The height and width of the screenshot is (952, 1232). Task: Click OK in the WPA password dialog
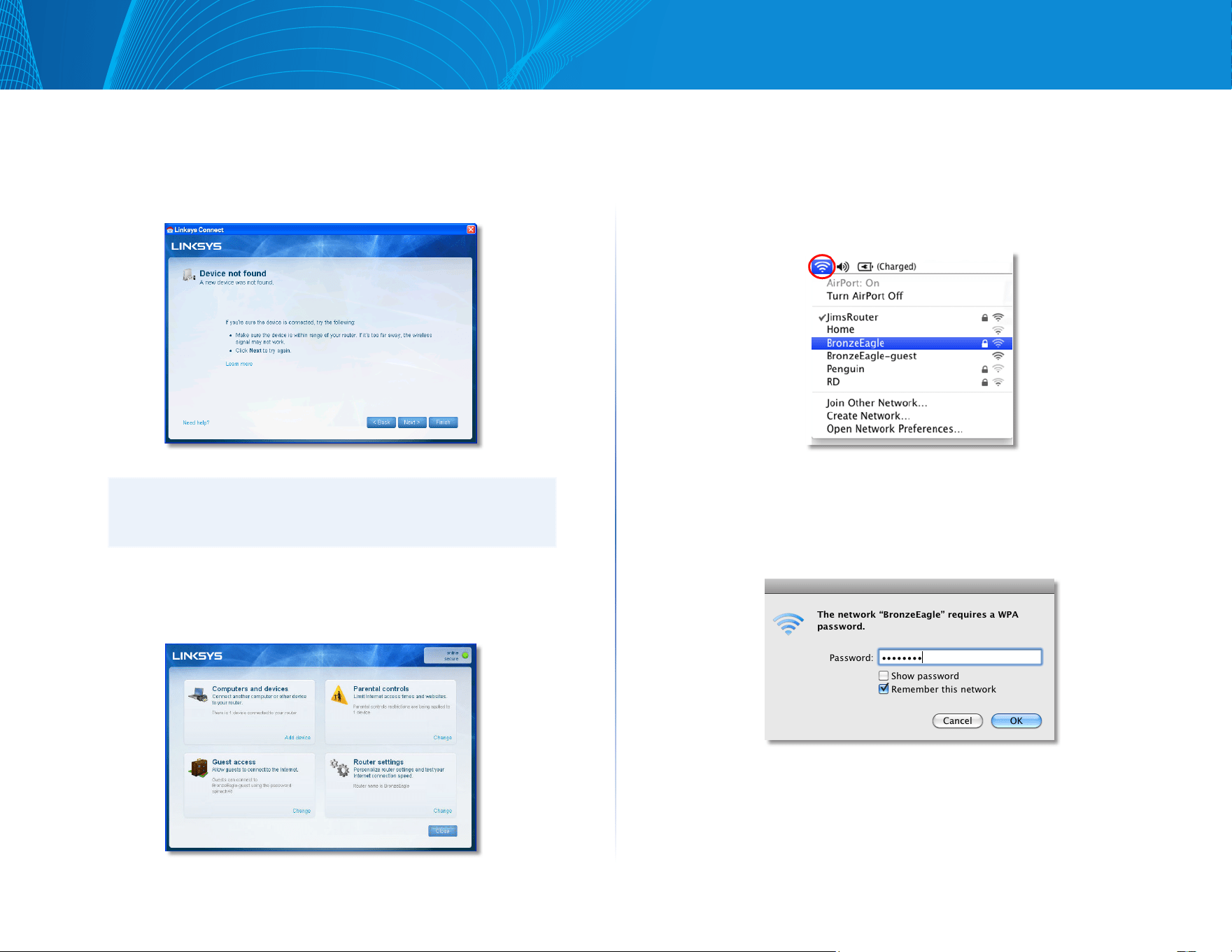[x=1017, y=720]
